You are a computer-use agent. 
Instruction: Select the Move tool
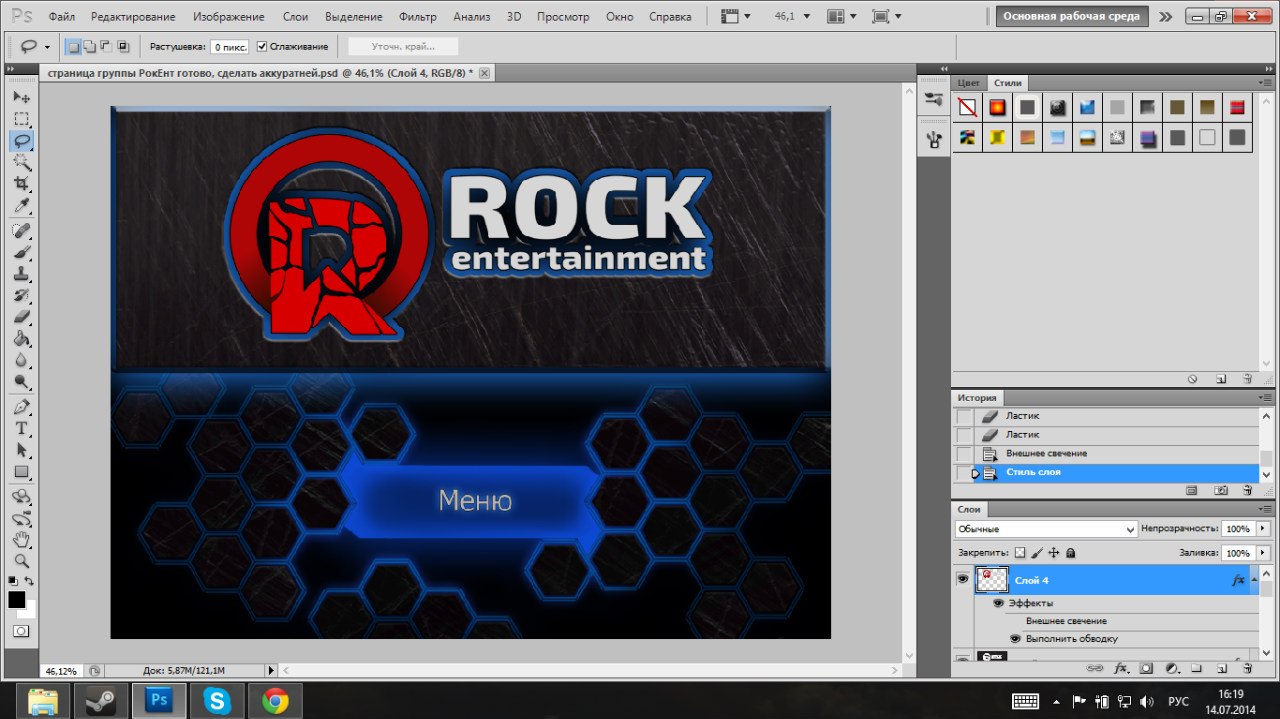[21, 97]
